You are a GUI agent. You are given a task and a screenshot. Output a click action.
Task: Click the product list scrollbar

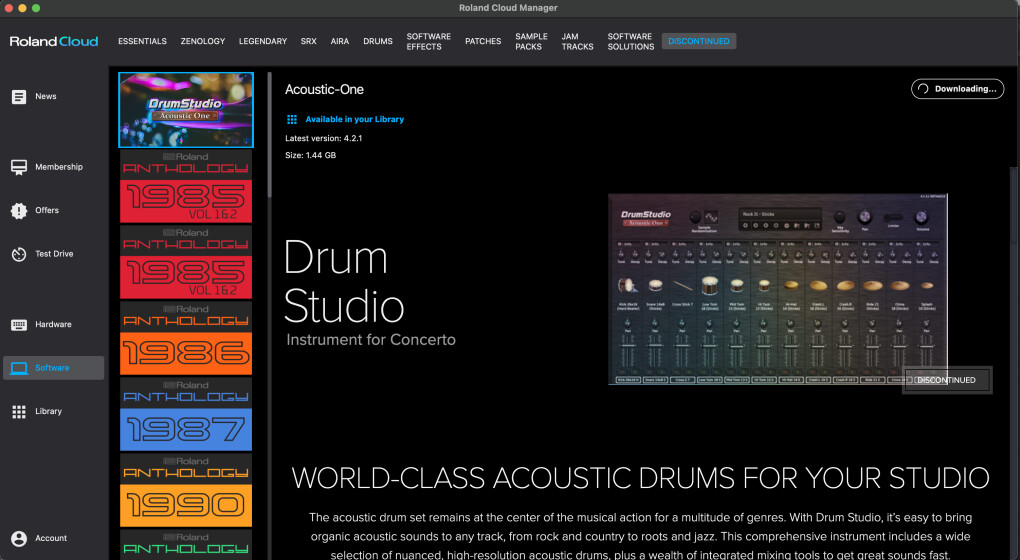tap(269, 135)
